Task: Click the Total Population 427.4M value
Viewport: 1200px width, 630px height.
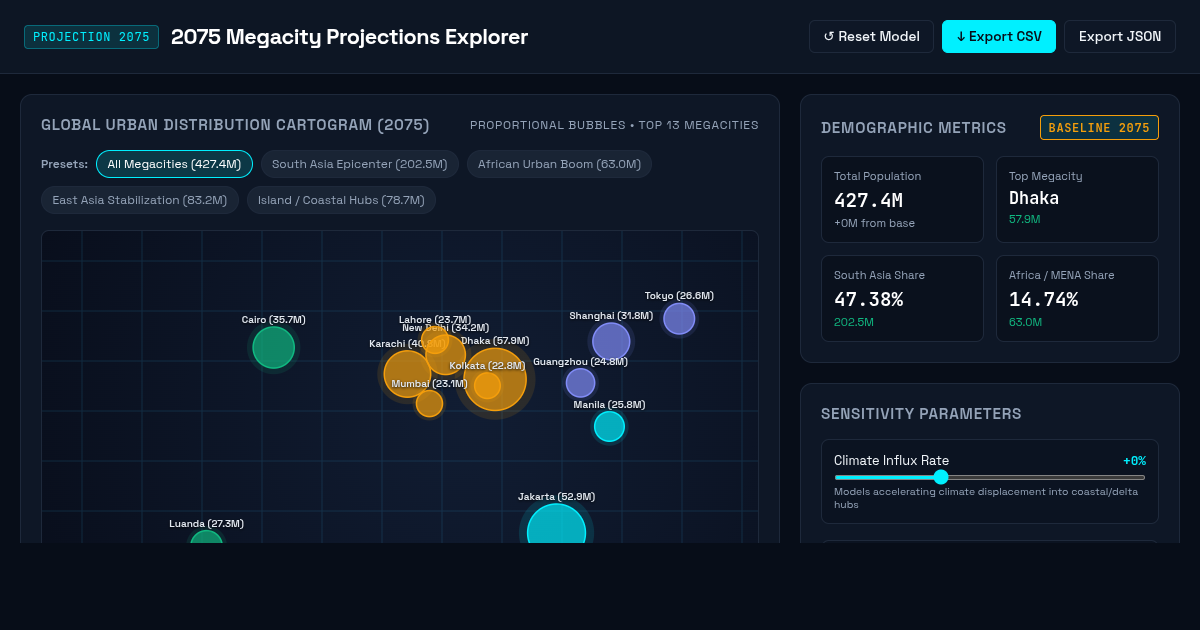Action: (869, 199)
